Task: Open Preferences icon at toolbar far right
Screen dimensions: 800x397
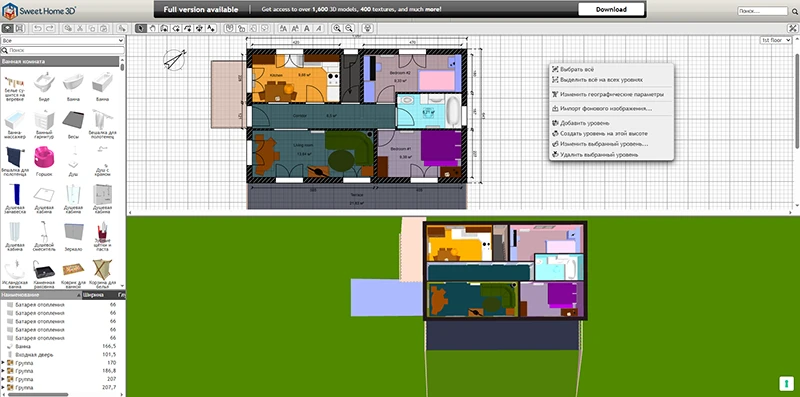Action: click(792, 28)
